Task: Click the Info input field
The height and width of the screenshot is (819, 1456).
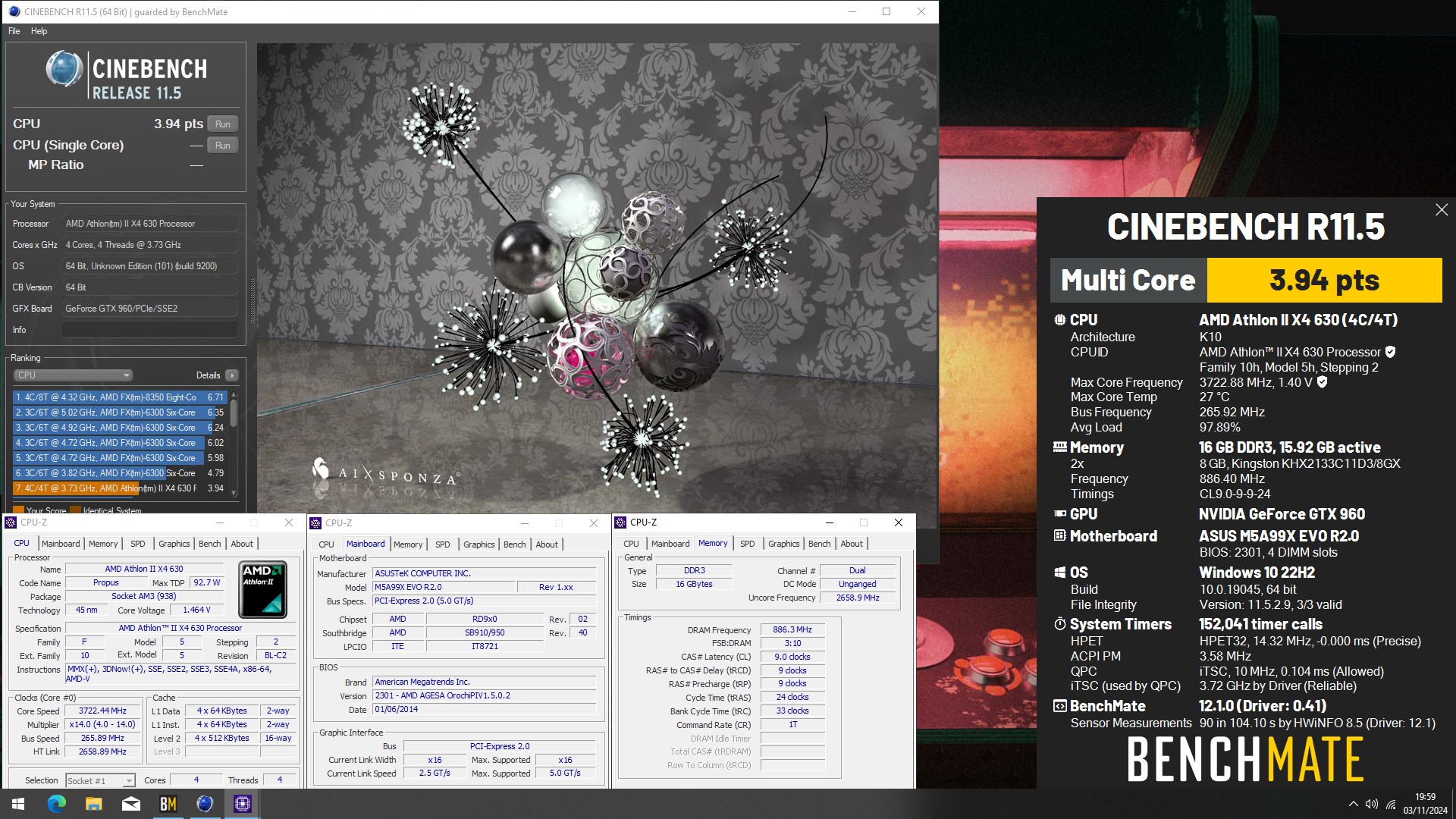Action: pos(150,330)
